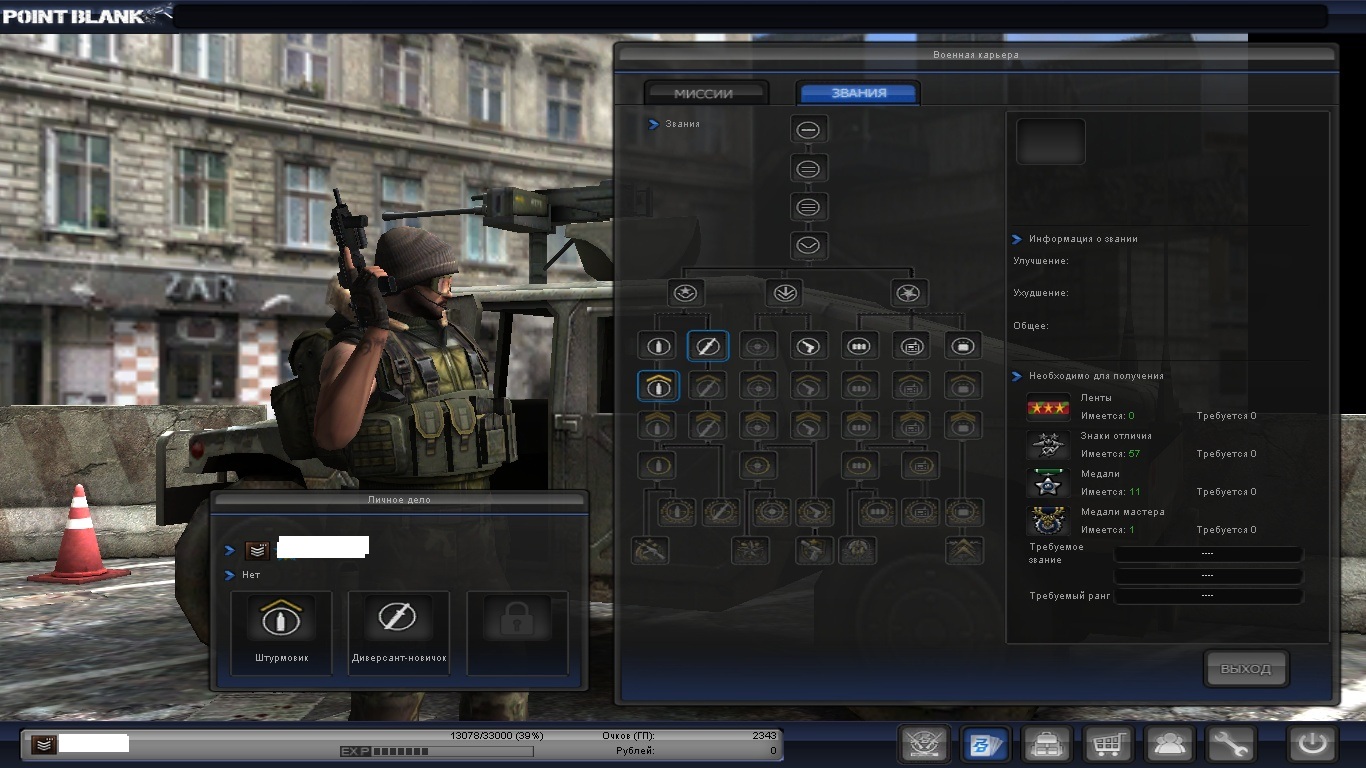Click the Имеется: 57 value
This screenshot has width=1366, height=768.
tap(1110, 454)
